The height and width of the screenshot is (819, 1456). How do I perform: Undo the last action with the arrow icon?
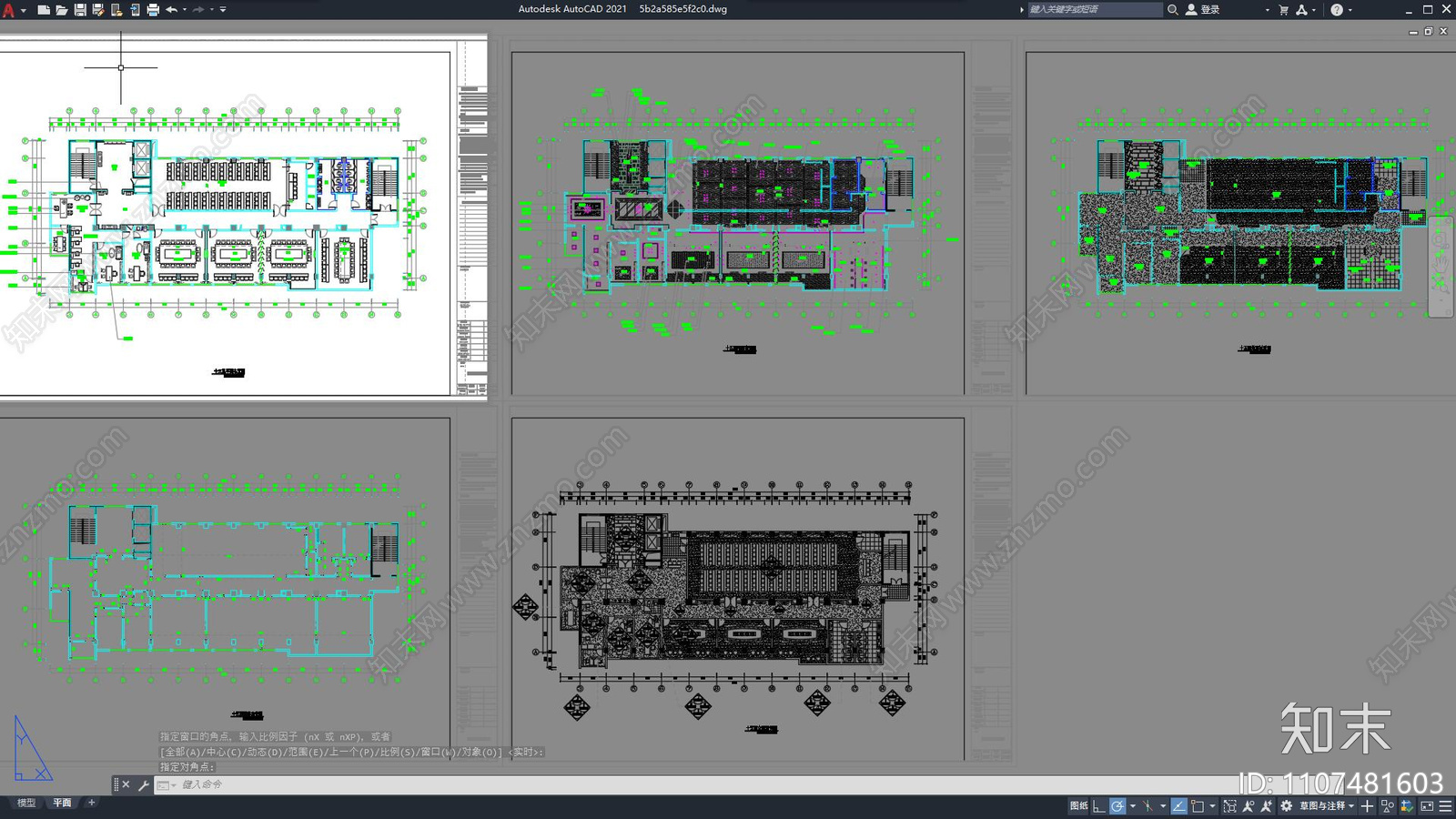click(171, 10)
